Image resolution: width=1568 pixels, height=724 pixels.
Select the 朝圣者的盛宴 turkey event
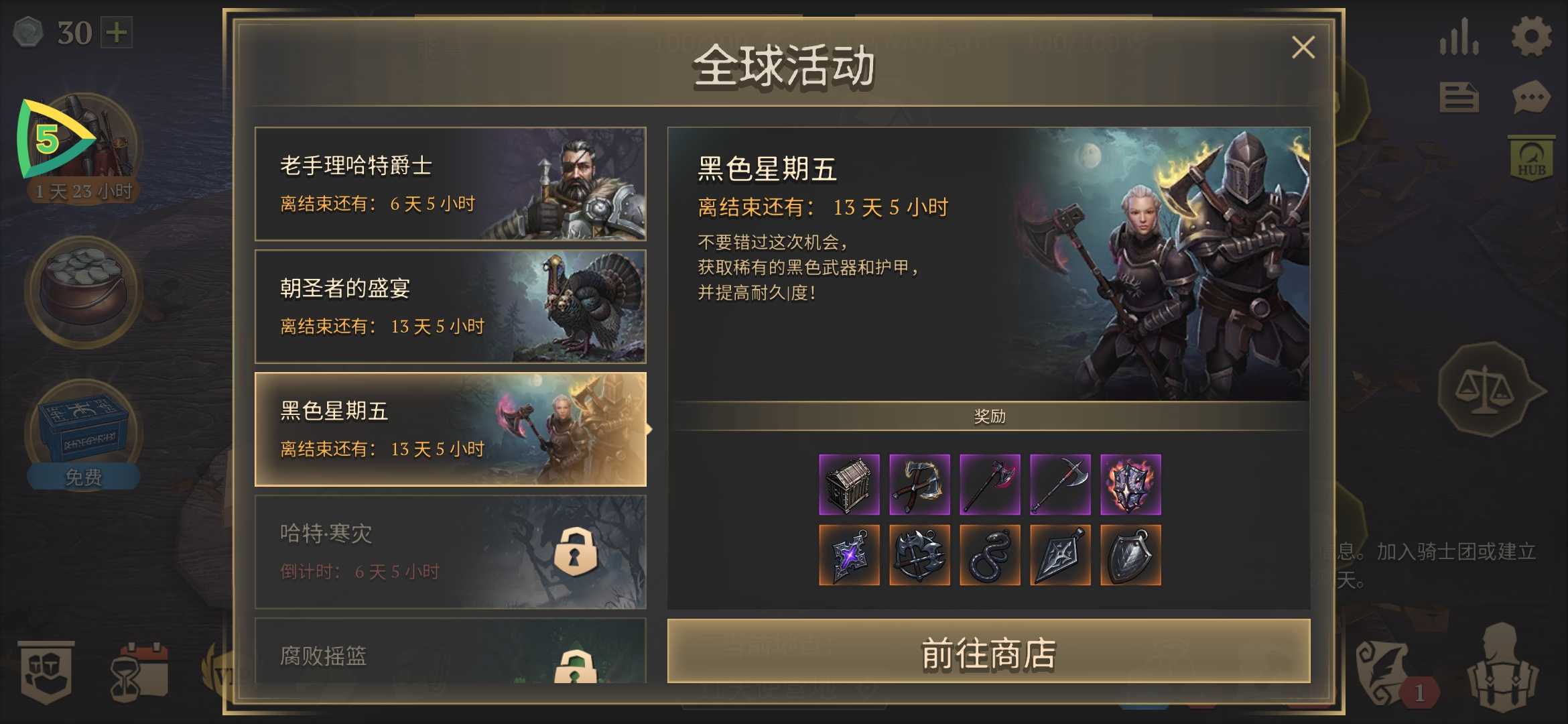(450, 306)
